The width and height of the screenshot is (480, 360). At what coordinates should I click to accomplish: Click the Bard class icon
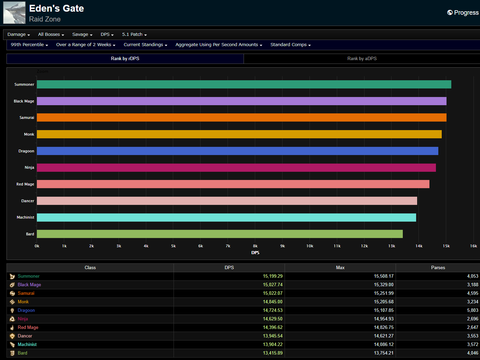[x=12, y=353]
